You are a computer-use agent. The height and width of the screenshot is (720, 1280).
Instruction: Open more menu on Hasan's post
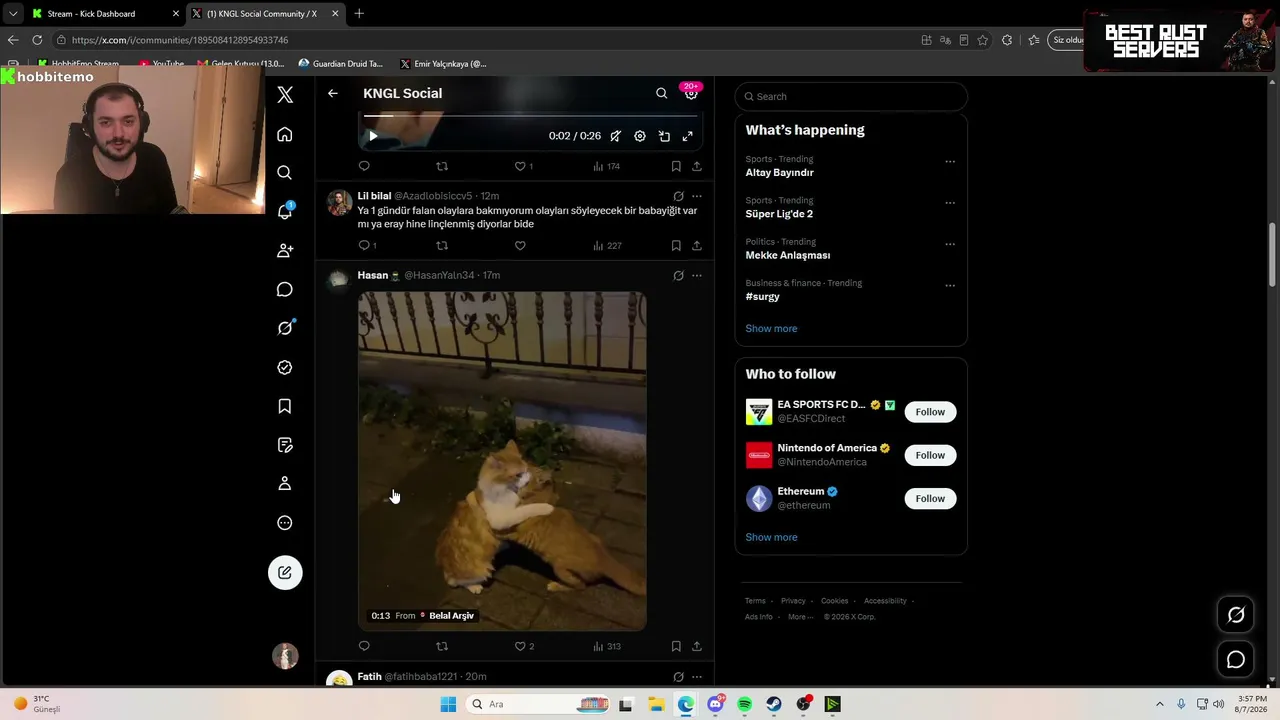coord(697,275)
